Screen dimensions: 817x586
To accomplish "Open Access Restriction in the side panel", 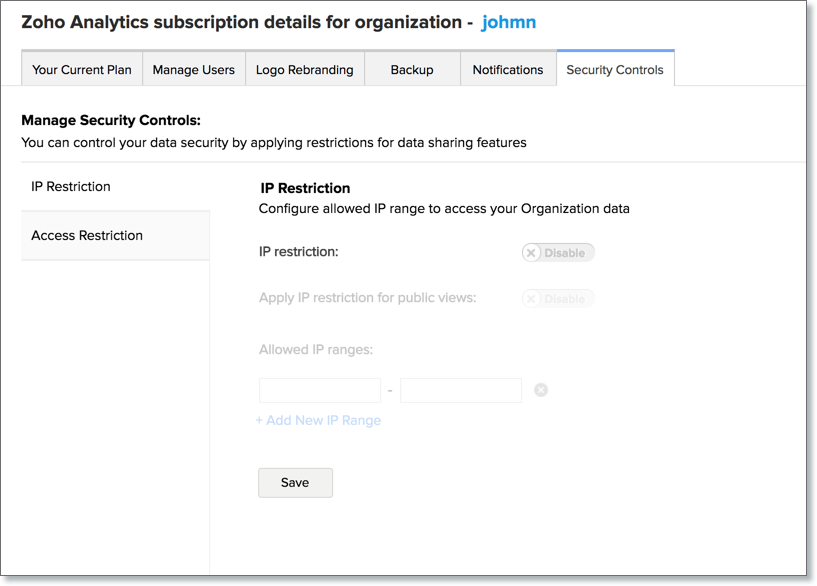I will pos(87,236).
